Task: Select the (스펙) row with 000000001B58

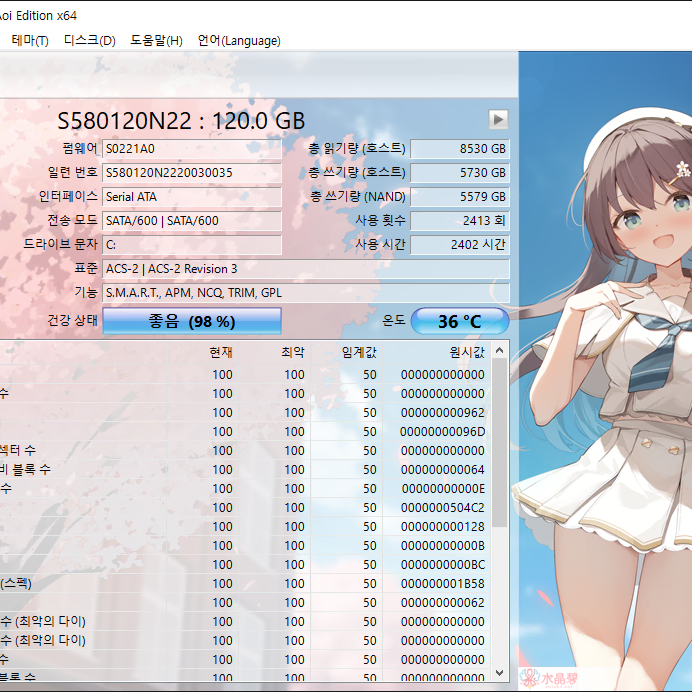Action: (x=245, y=583)
